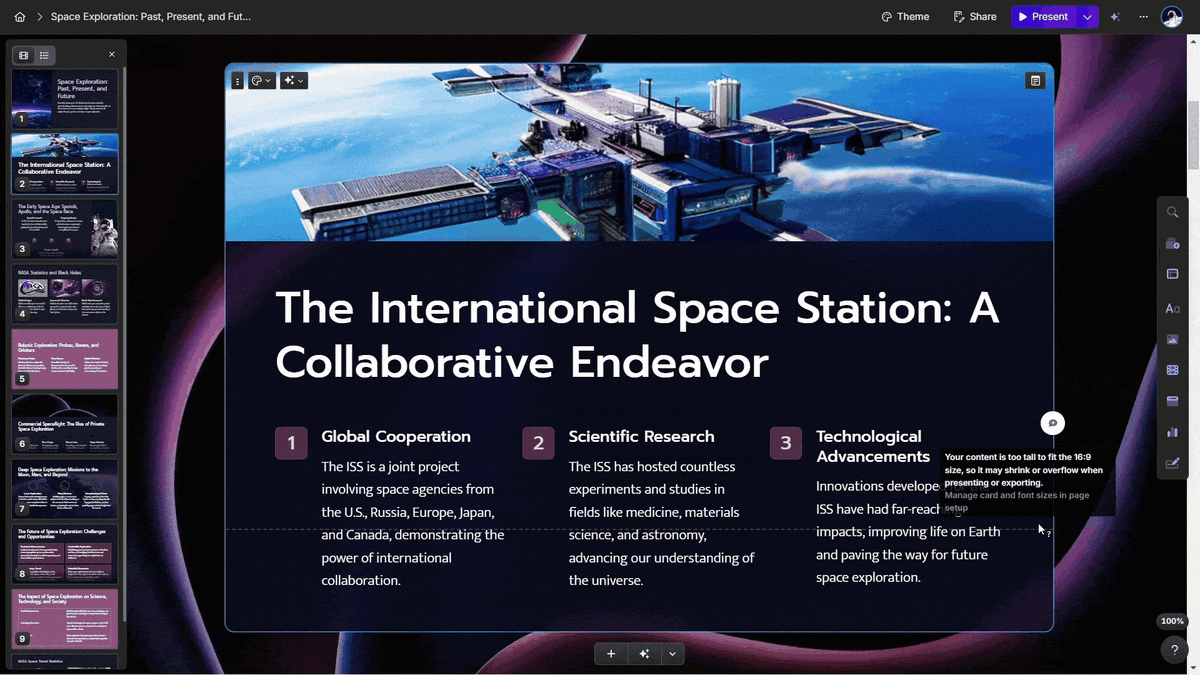Select slide 5 Robotic Exploration thumbnail

pos(65,359)
